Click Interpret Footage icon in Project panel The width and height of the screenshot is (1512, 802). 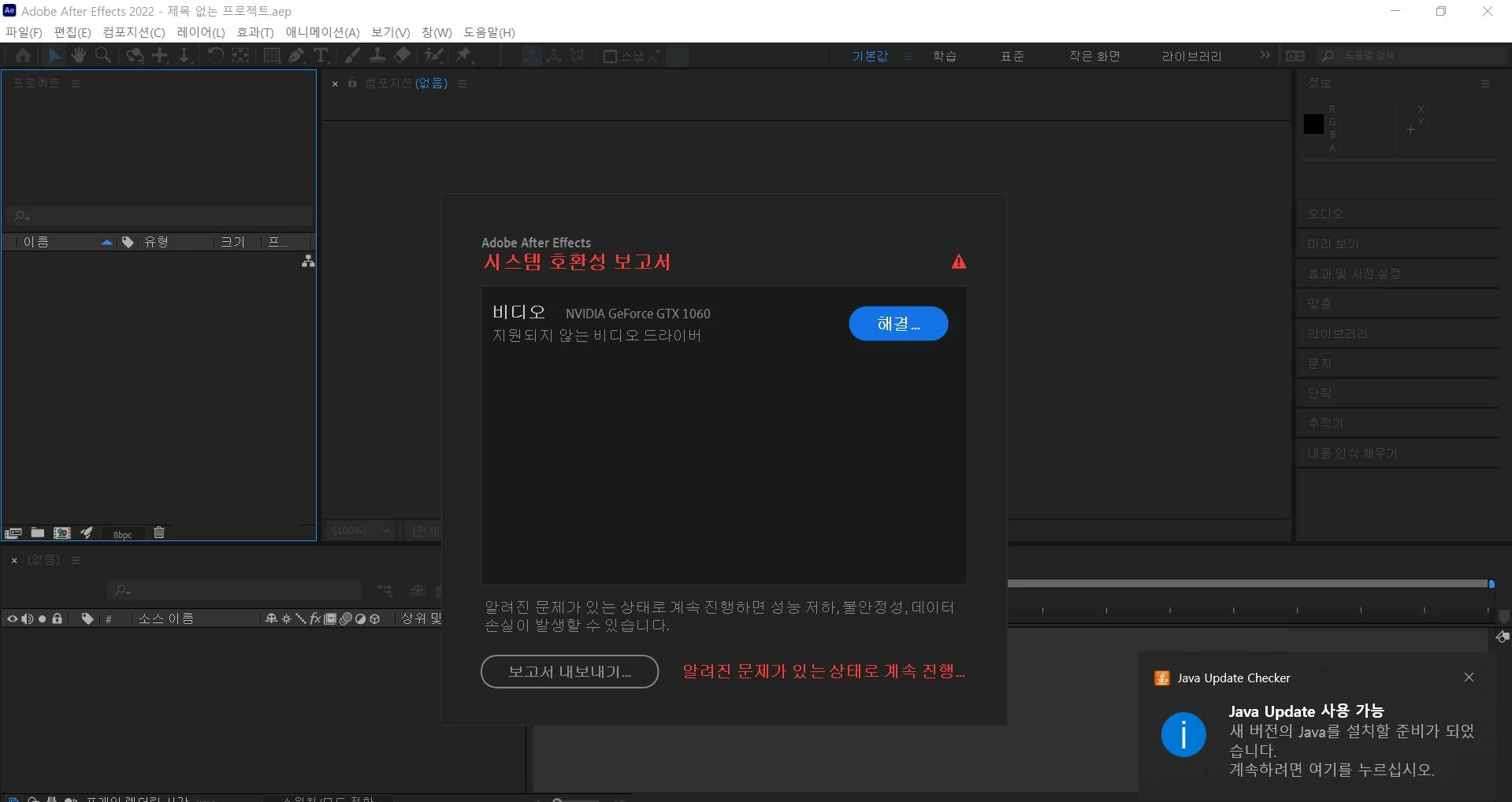click(13, 533)
